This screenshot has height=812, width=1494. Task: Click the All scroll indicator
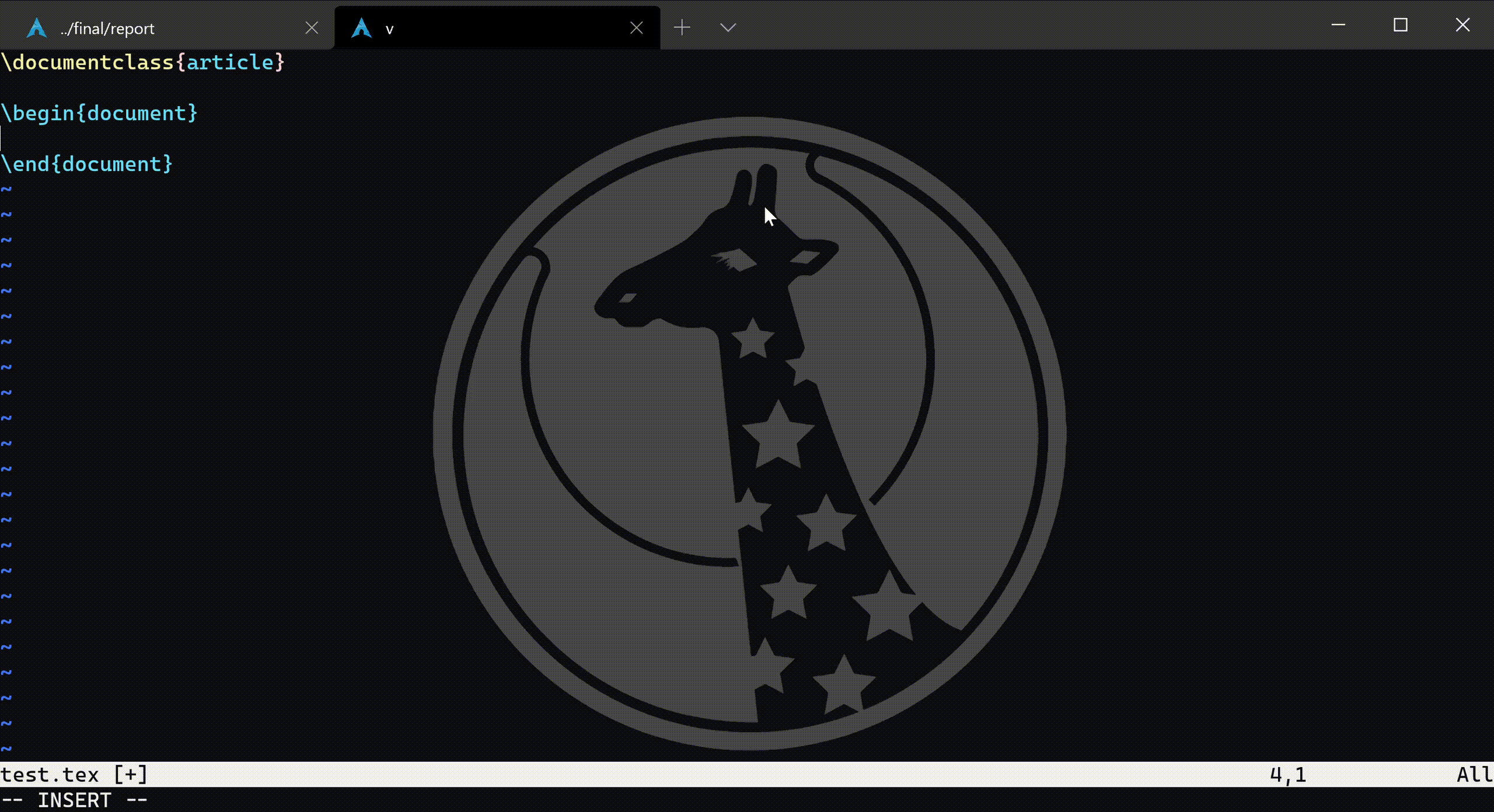coord(1475,775)
